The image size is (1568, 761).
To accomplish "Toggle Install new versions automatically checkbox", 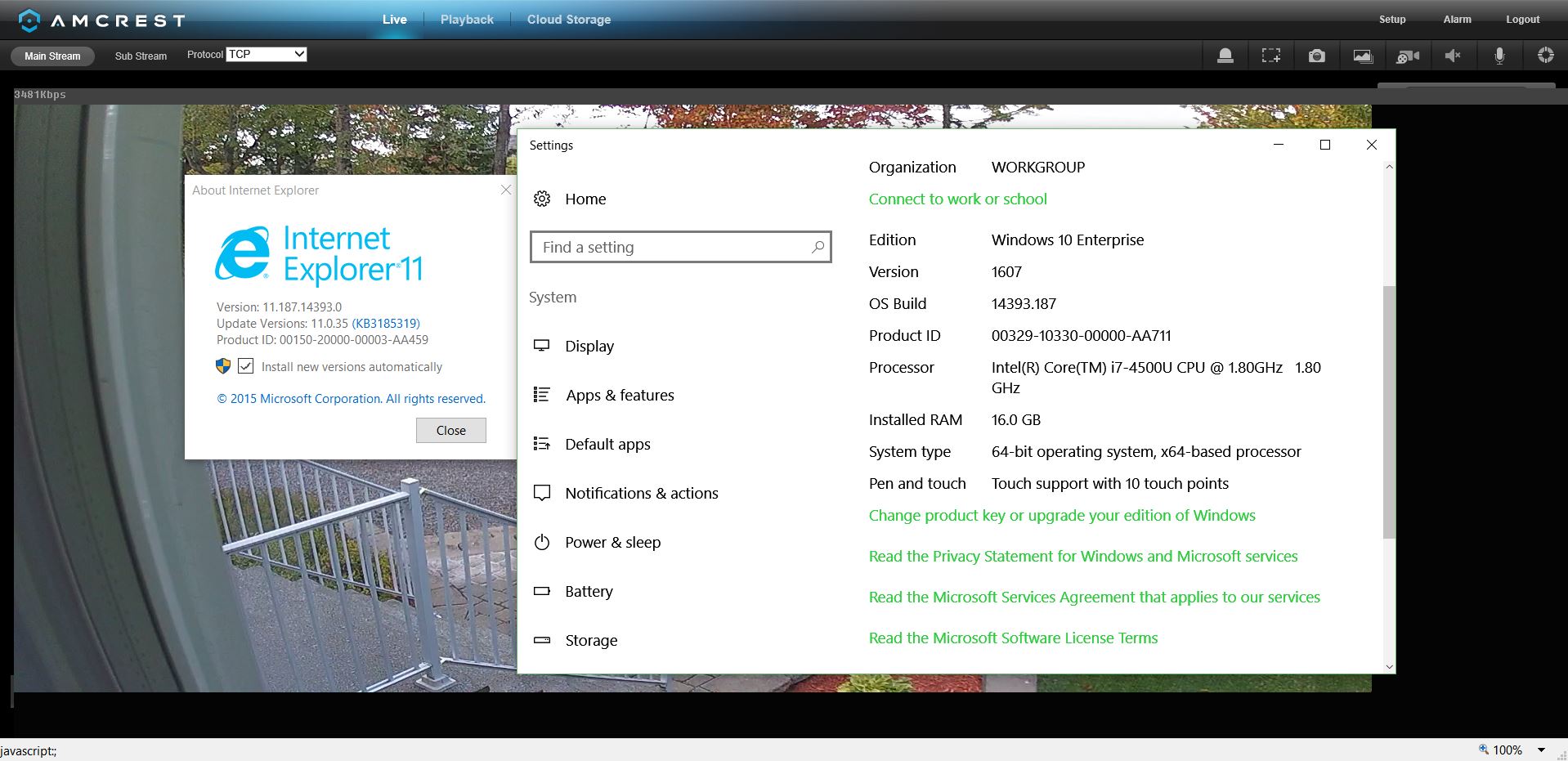I will point(245,366).
